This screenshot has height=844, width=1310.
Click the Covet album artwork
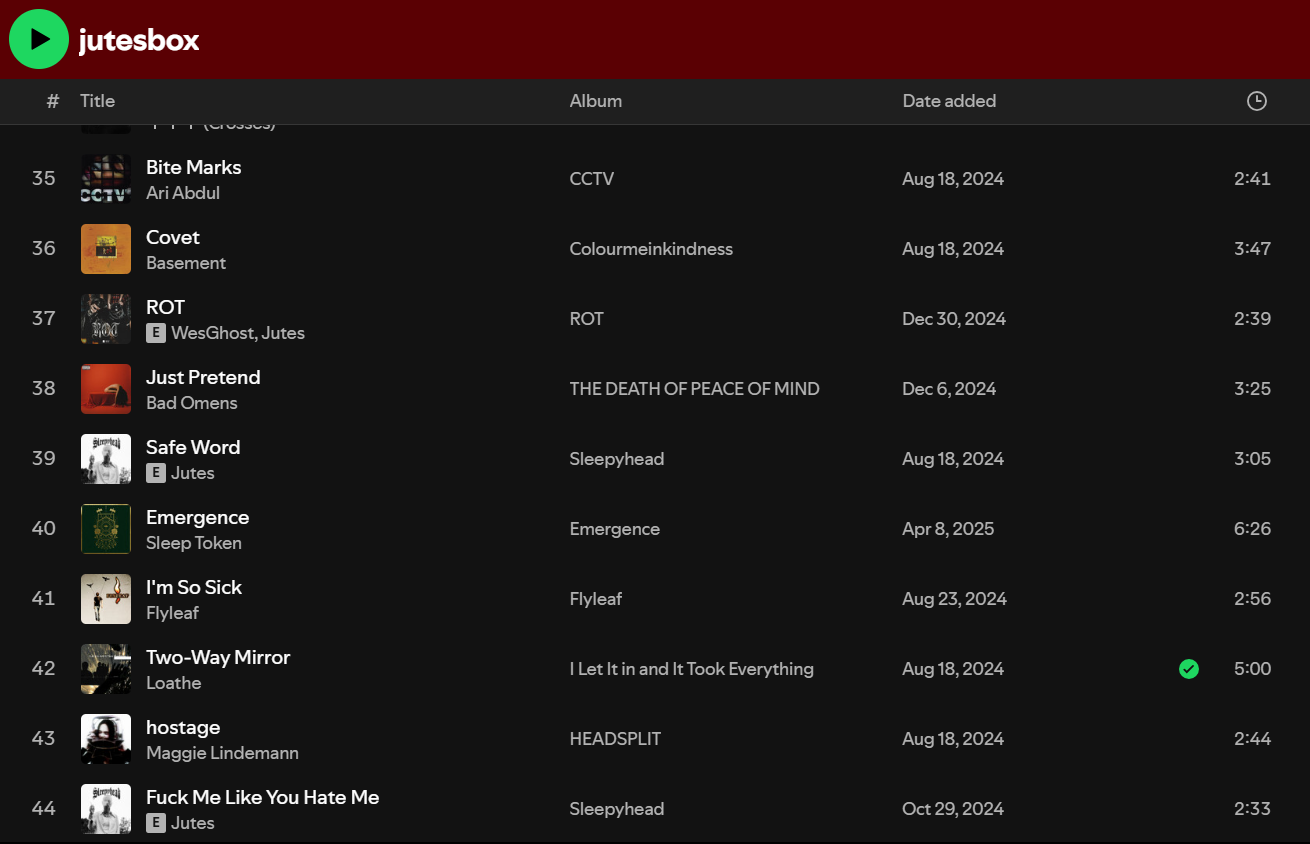pos(106,249)
